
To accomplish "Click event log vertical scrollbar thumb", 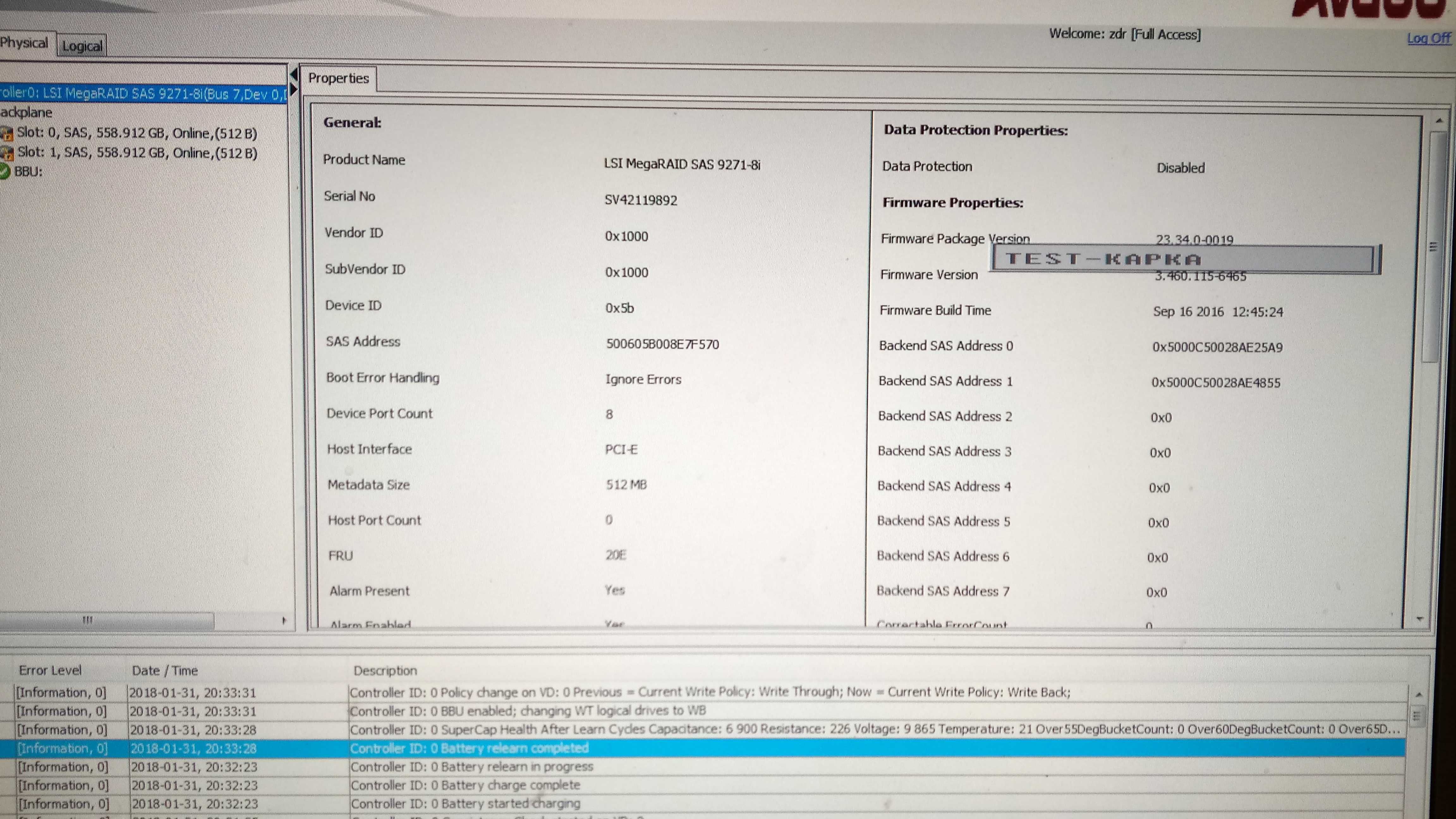I will (x=1417, y=717).
